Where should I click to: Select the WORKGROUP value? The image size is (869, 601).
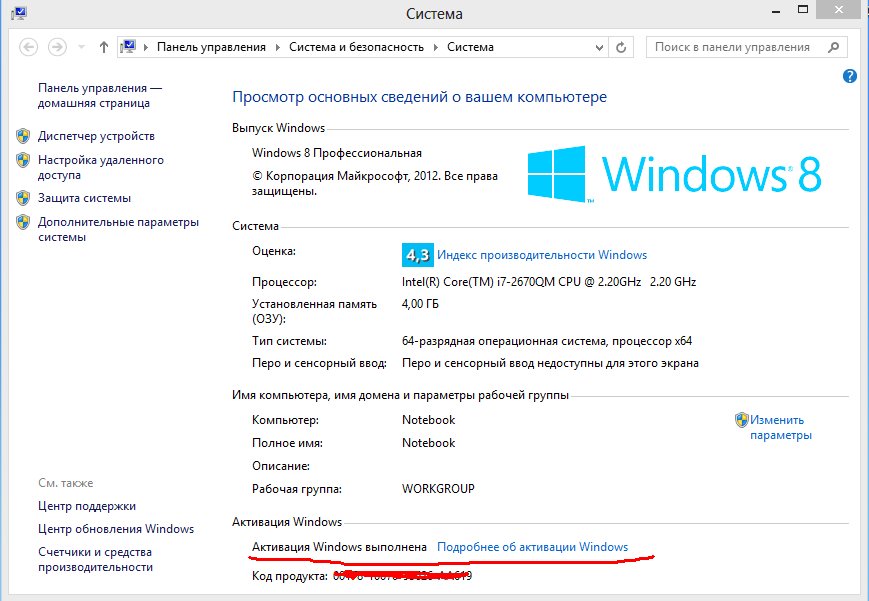click(x=438, y=489)
